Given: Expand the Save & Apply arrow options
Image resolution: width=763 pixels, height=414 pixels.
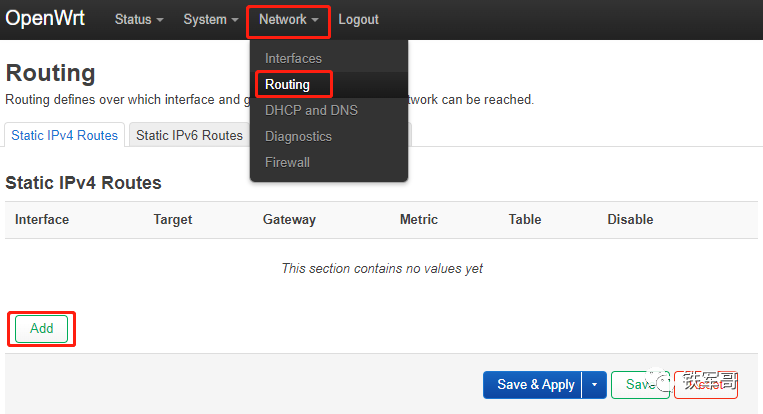Looking at the screenshot, I should click(x=594, y=385).
